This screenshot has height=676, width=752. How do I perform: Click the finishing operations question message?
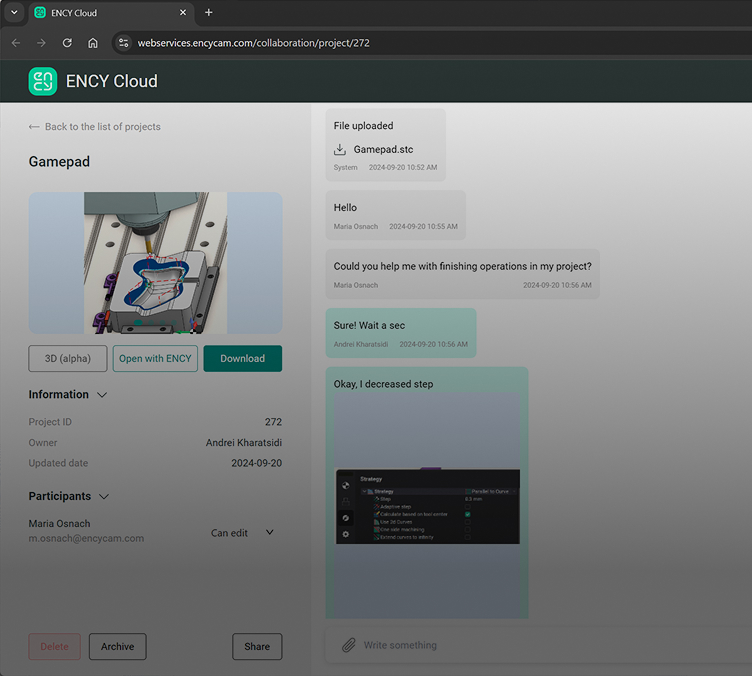tap(462, 274)
